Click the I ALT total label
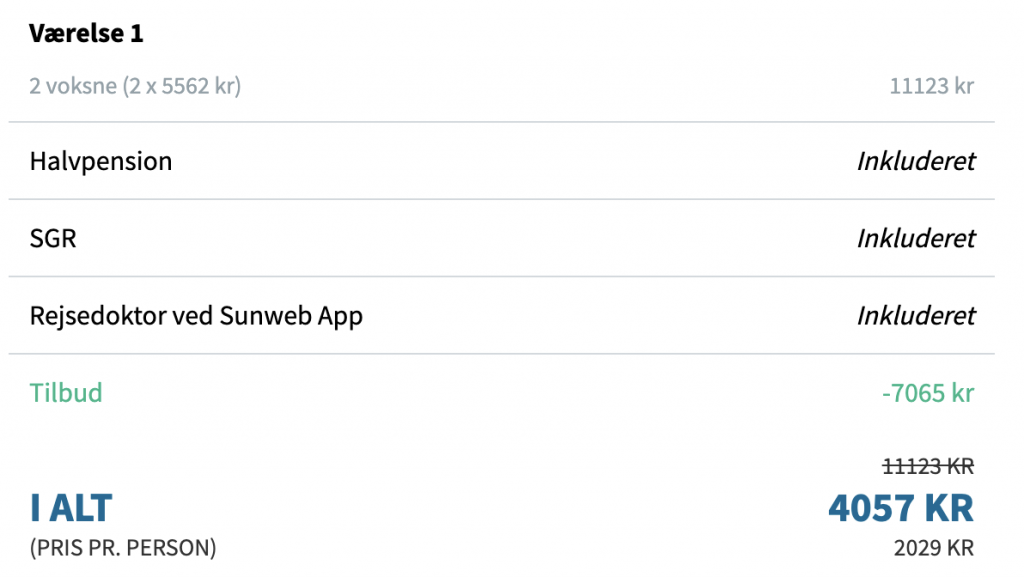The height and width of the screenshot is (577, 1024). [71, 508]
